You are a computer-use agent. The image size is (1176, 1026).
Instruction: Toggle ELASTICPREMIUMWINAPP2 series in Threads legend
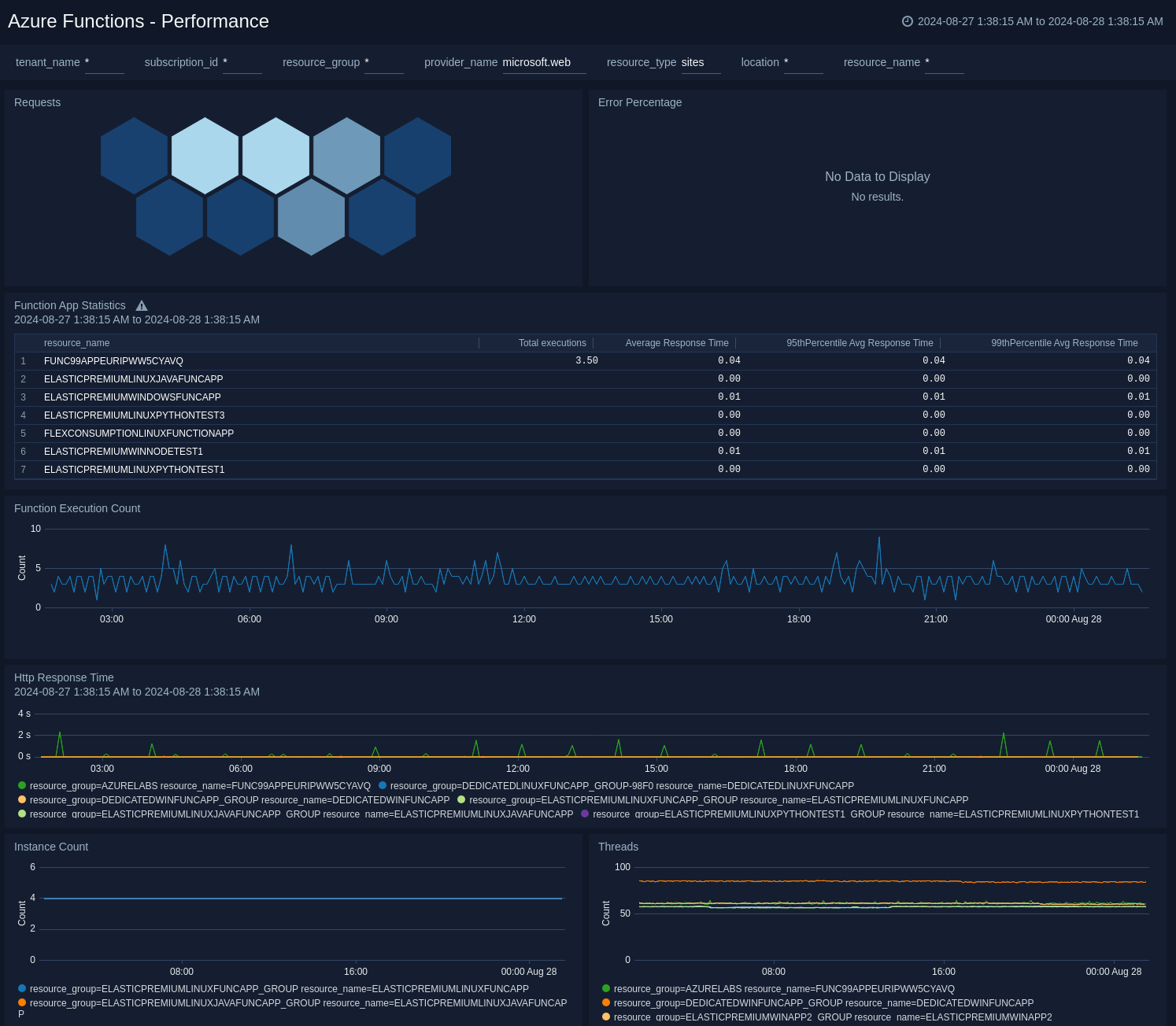[x=827, y=1017]
